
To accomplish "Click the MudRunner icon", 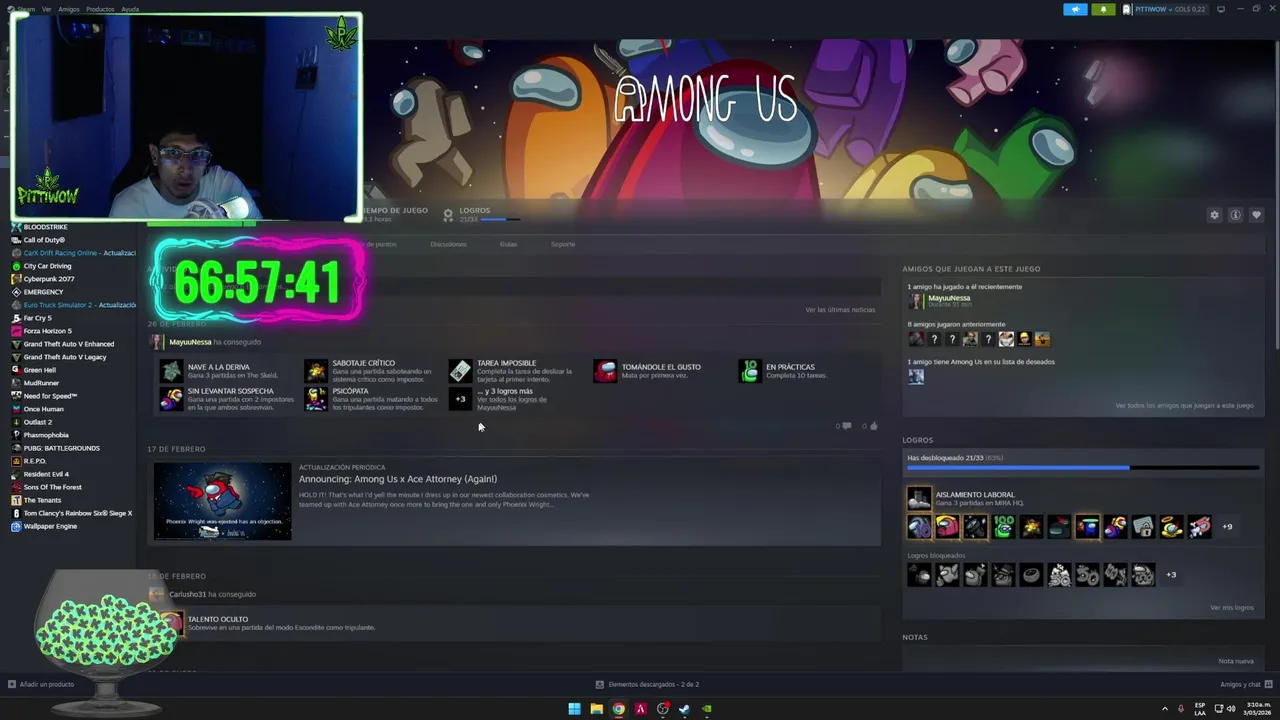I will [x=16, y=383].
